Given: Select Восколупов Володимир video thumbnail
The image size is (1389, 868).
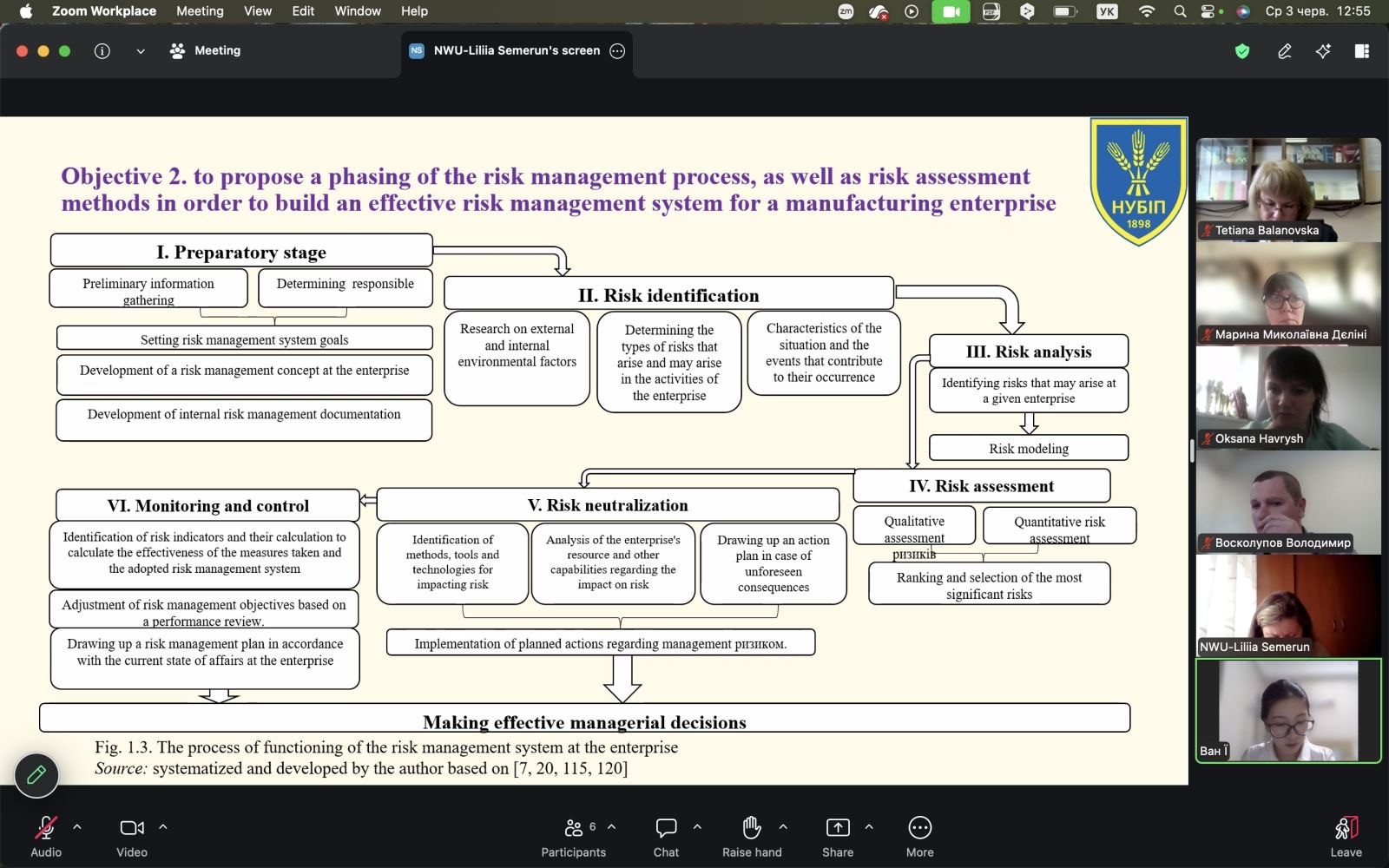Looking at the screenshot, I should [1288, 502].
